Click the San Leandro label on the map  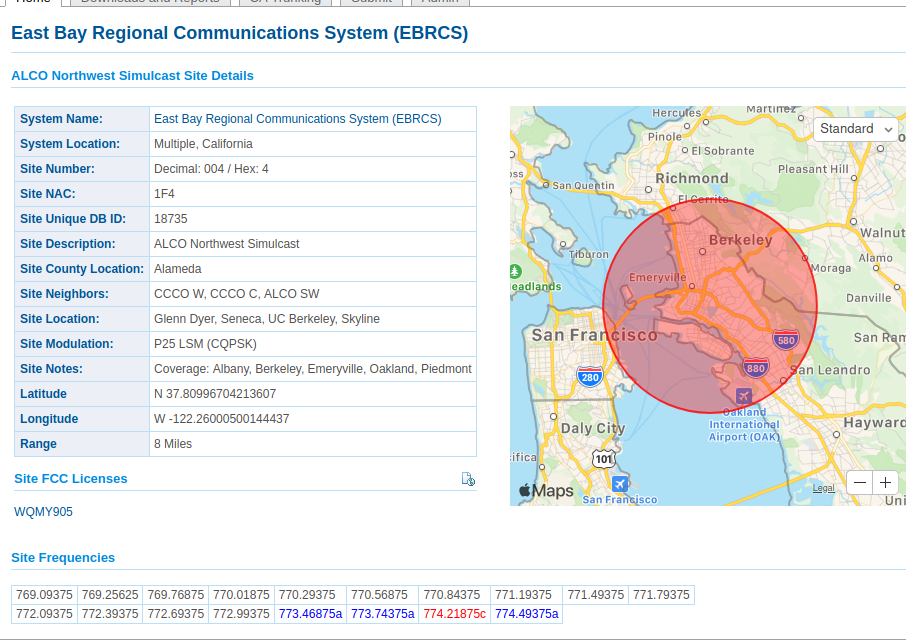pos(830,370)
